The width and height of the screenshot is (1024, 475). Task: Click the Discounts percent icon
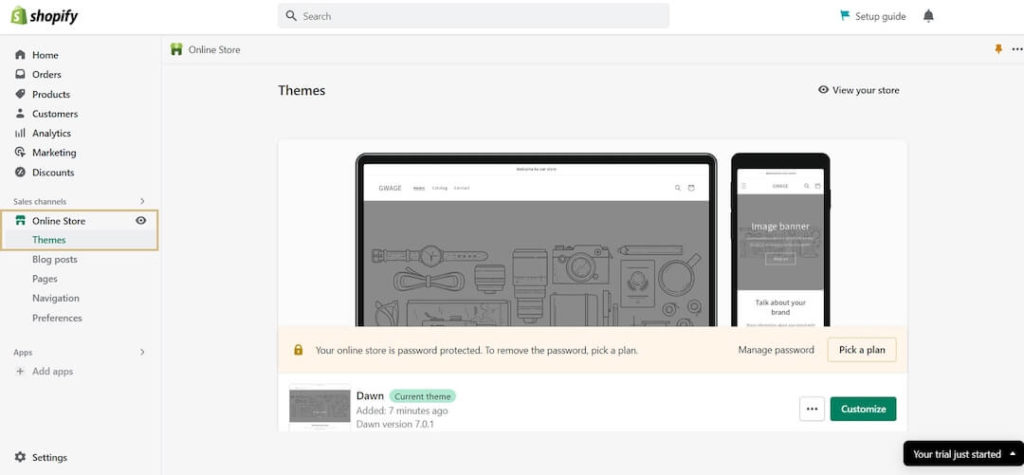(20, 172)
